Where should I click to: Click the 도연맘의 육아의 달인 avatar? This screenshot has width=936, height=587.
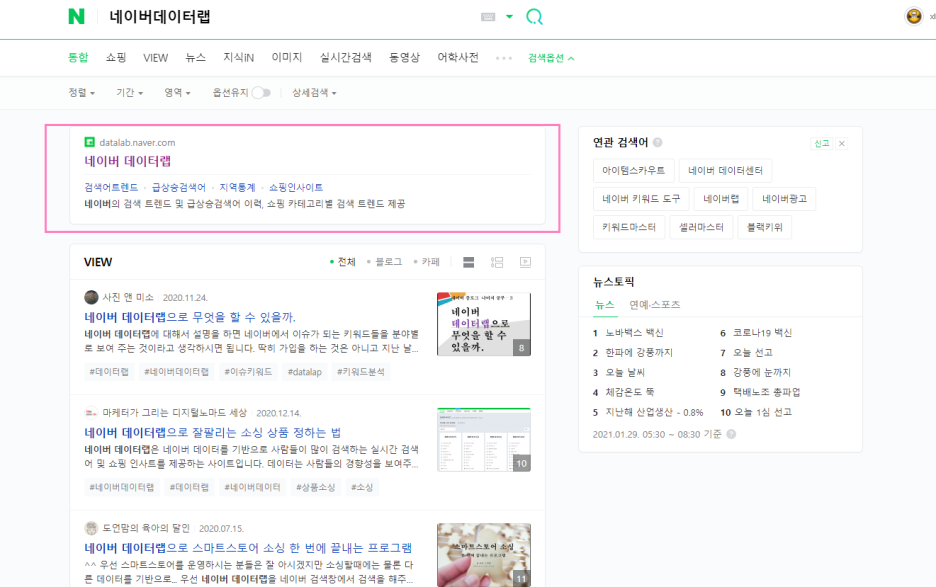click(x=91, y=528)
